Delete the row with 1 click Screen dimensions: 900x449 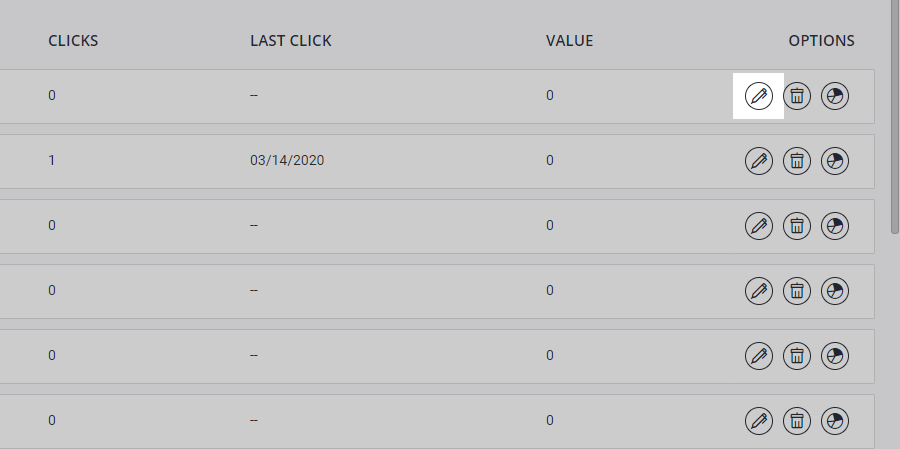point(797,161)
